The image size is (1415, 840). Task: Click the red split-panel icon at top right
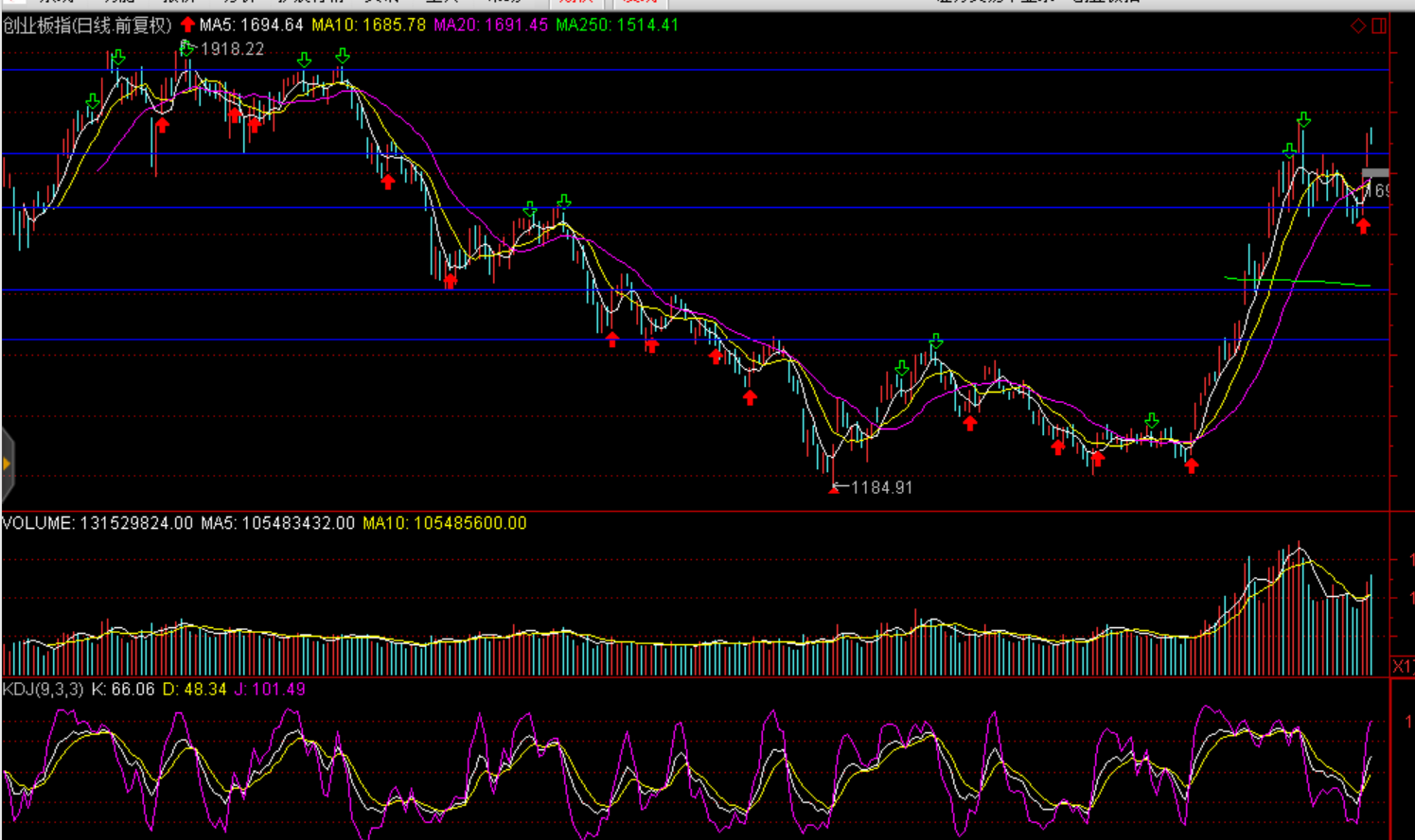[1379, 26]
